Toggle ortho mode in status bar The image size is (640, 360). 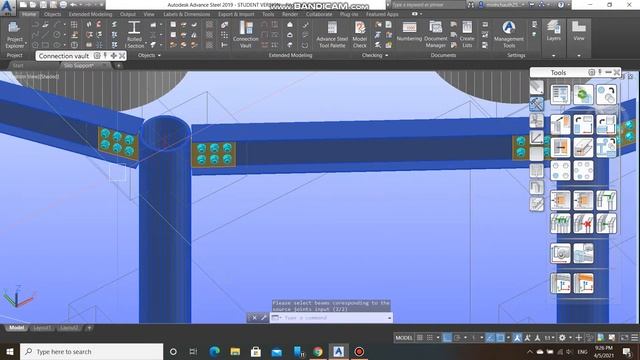(447, 338)
